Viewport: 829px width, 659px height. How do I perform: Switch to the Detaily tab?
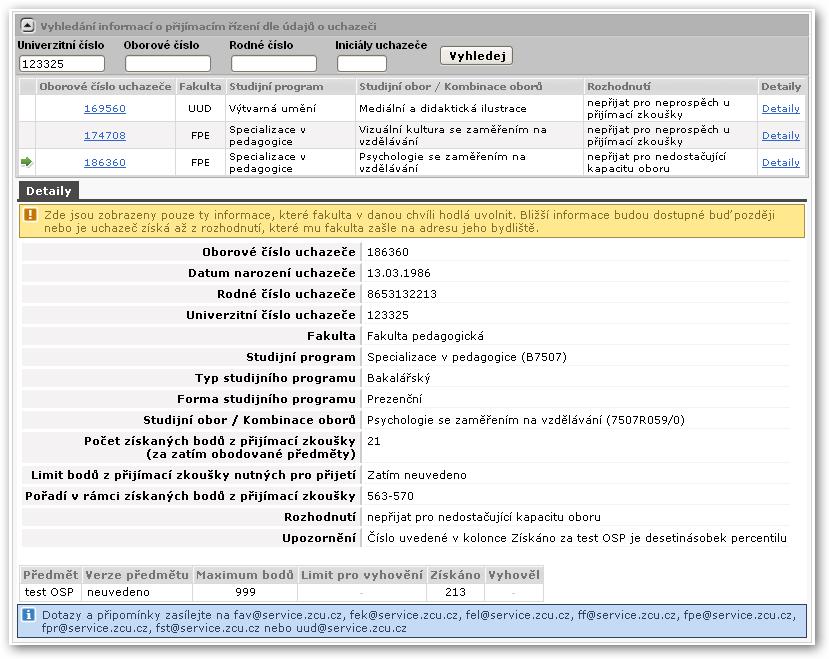49,191
